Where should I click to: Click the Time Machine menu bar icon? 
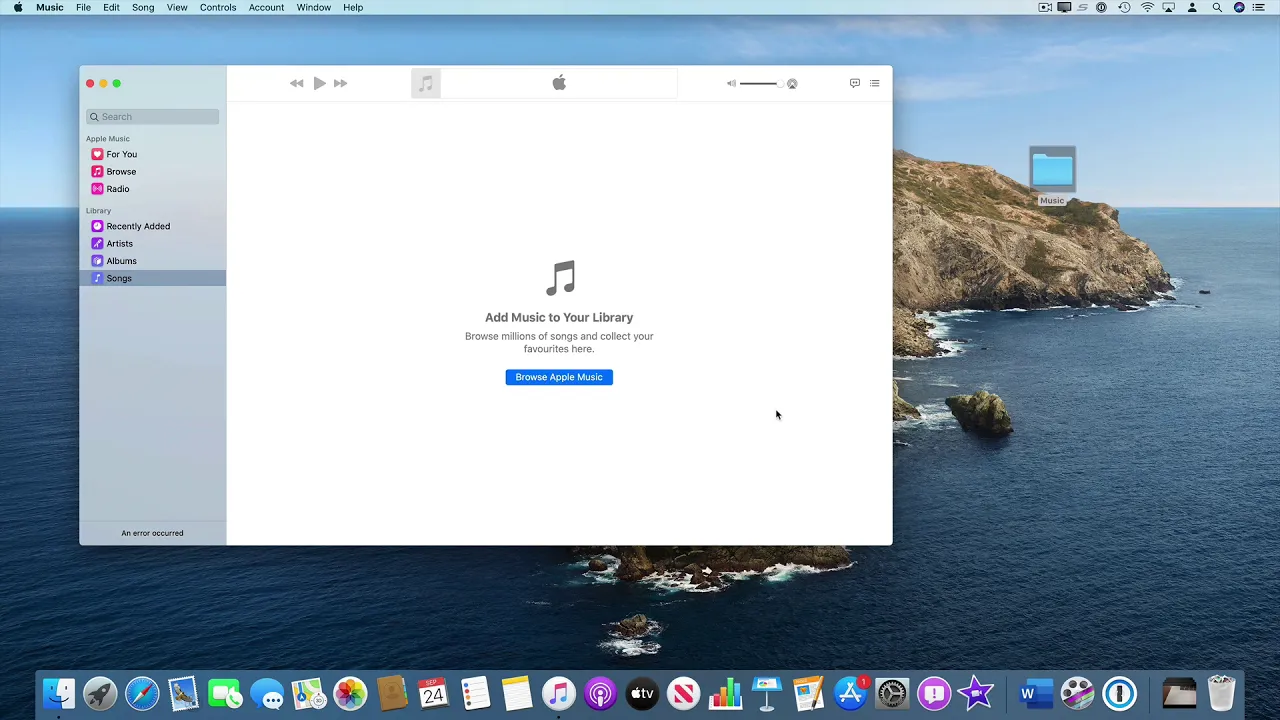pyautogui.click(x=1124, y=7)
